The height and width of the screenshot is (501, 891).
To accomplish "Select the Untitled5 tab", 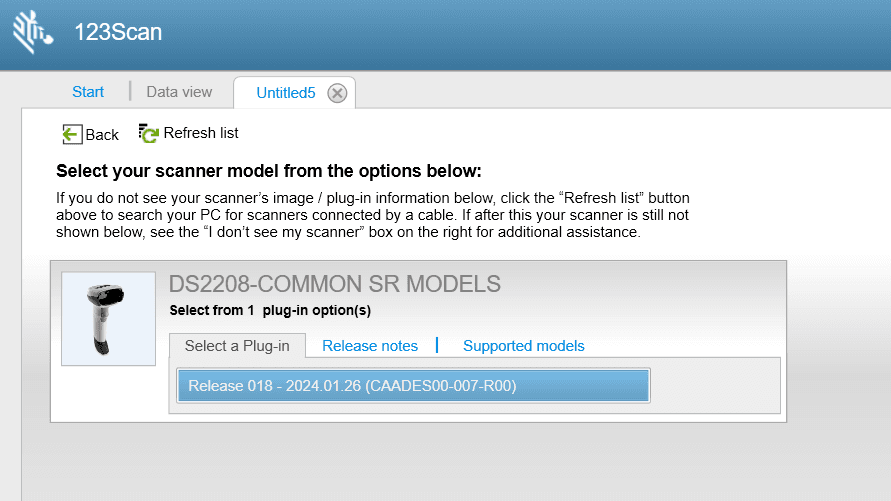I will (285, 93).
